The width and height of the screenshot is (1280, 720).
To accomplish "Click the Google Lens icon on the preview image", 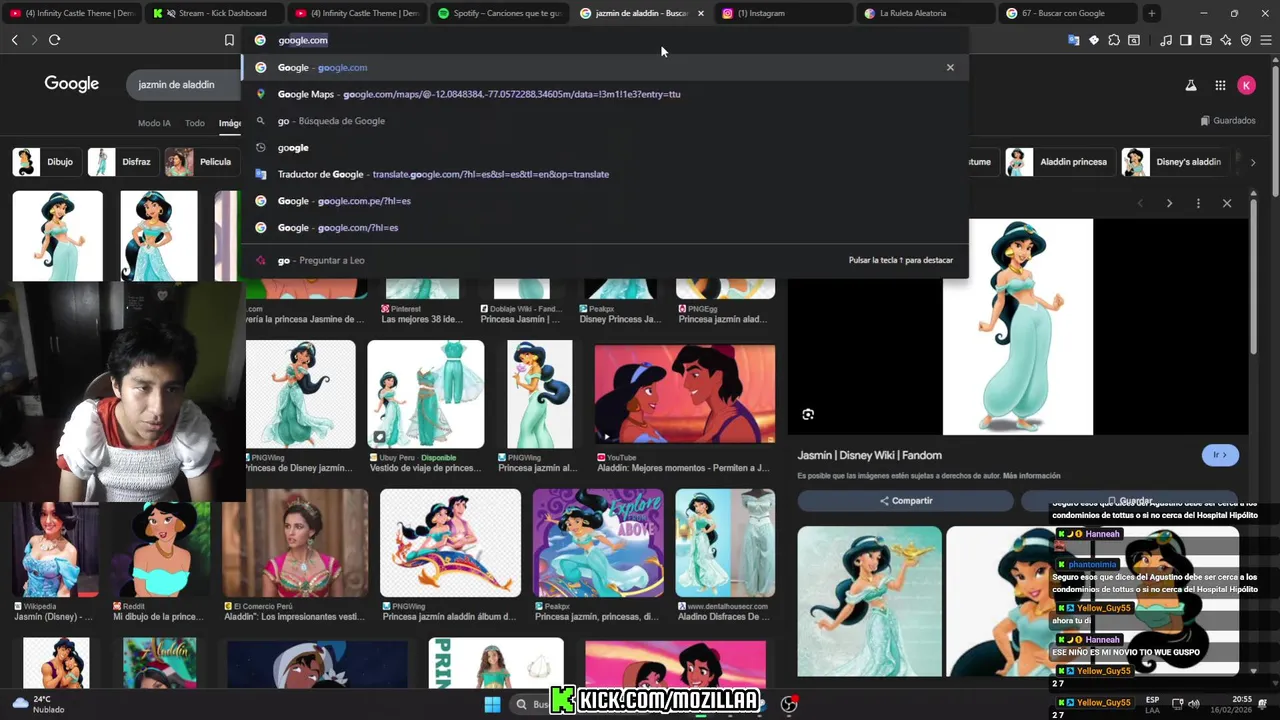I will point(808,414).
